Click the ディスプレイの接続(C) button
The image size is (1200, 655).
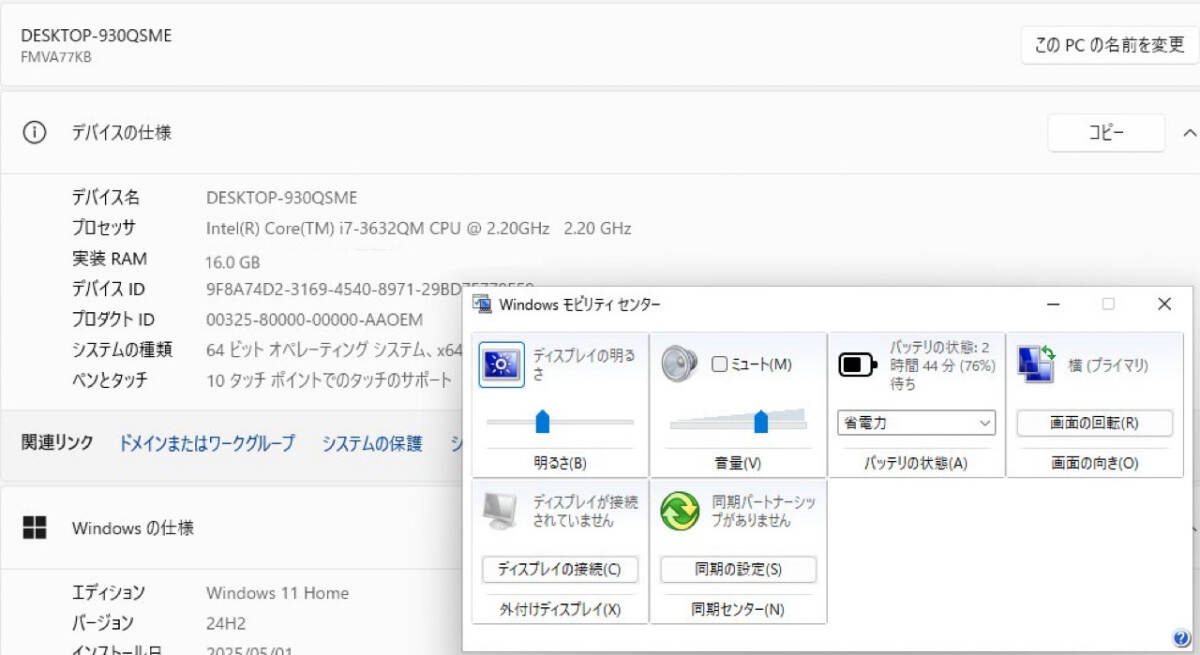coord(559,569)
